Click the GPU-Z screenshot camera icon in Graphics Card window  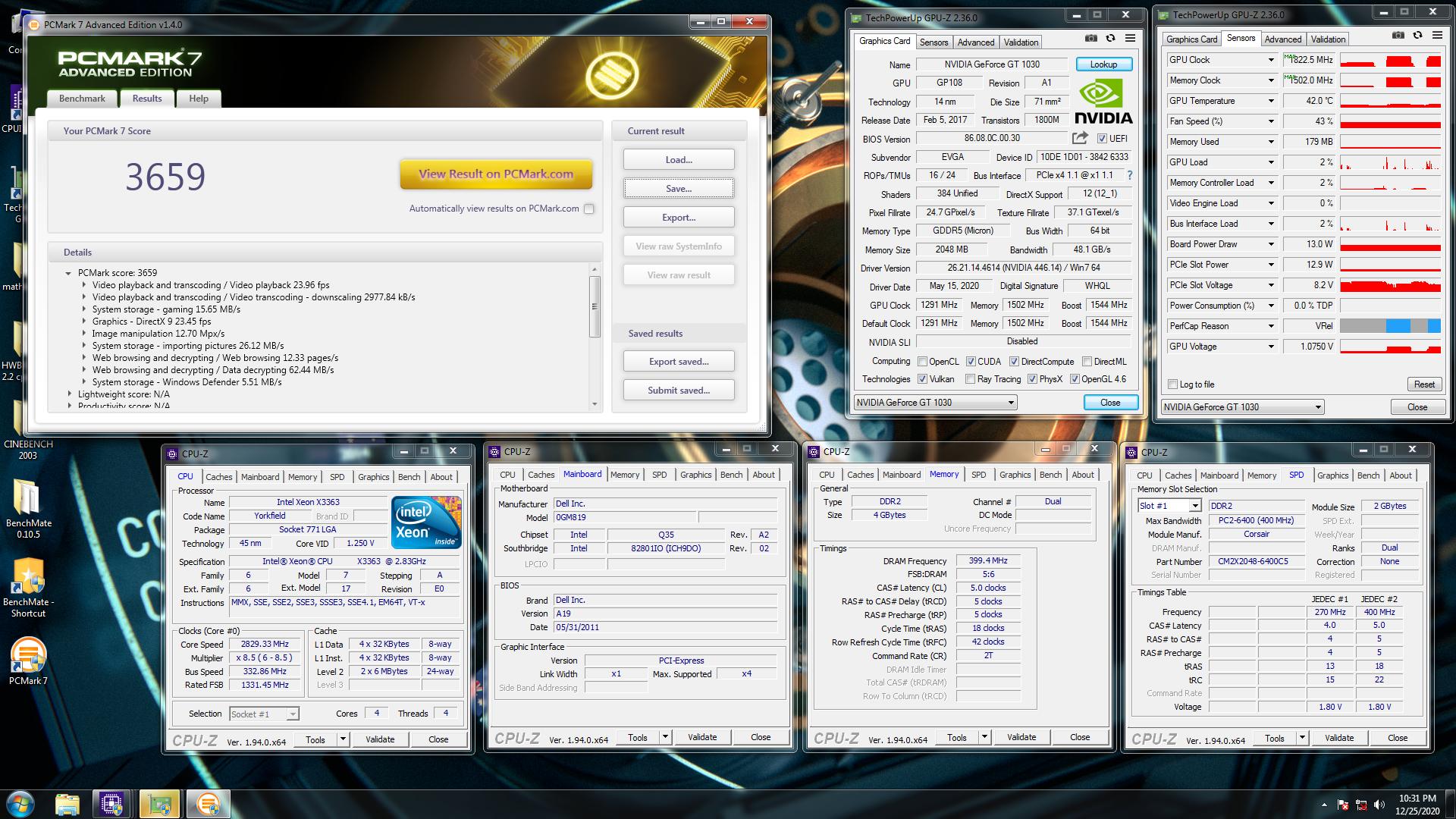(x=1090, y=38)
